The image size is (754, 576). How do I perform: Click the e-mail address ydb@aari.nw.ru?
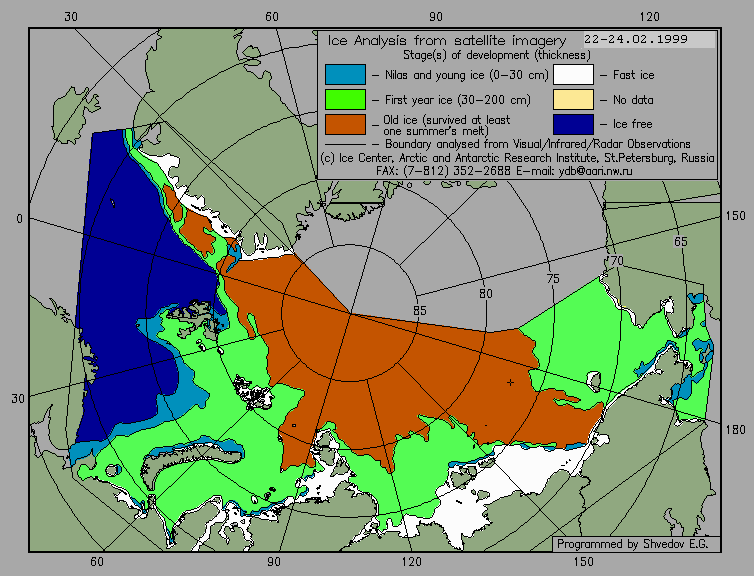(x=595, y=171)
